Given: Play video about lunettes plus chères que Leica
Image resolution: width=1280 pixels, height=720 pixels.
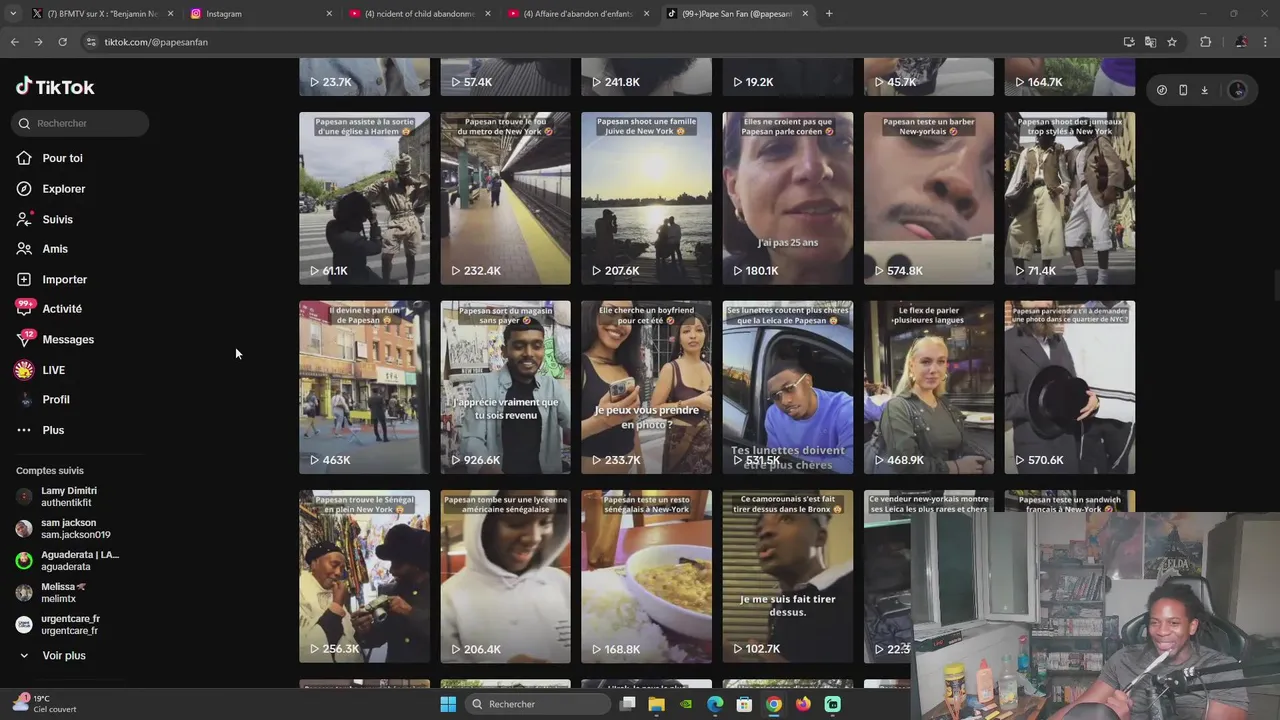Looking at the screenshot, I should [787, 387].
